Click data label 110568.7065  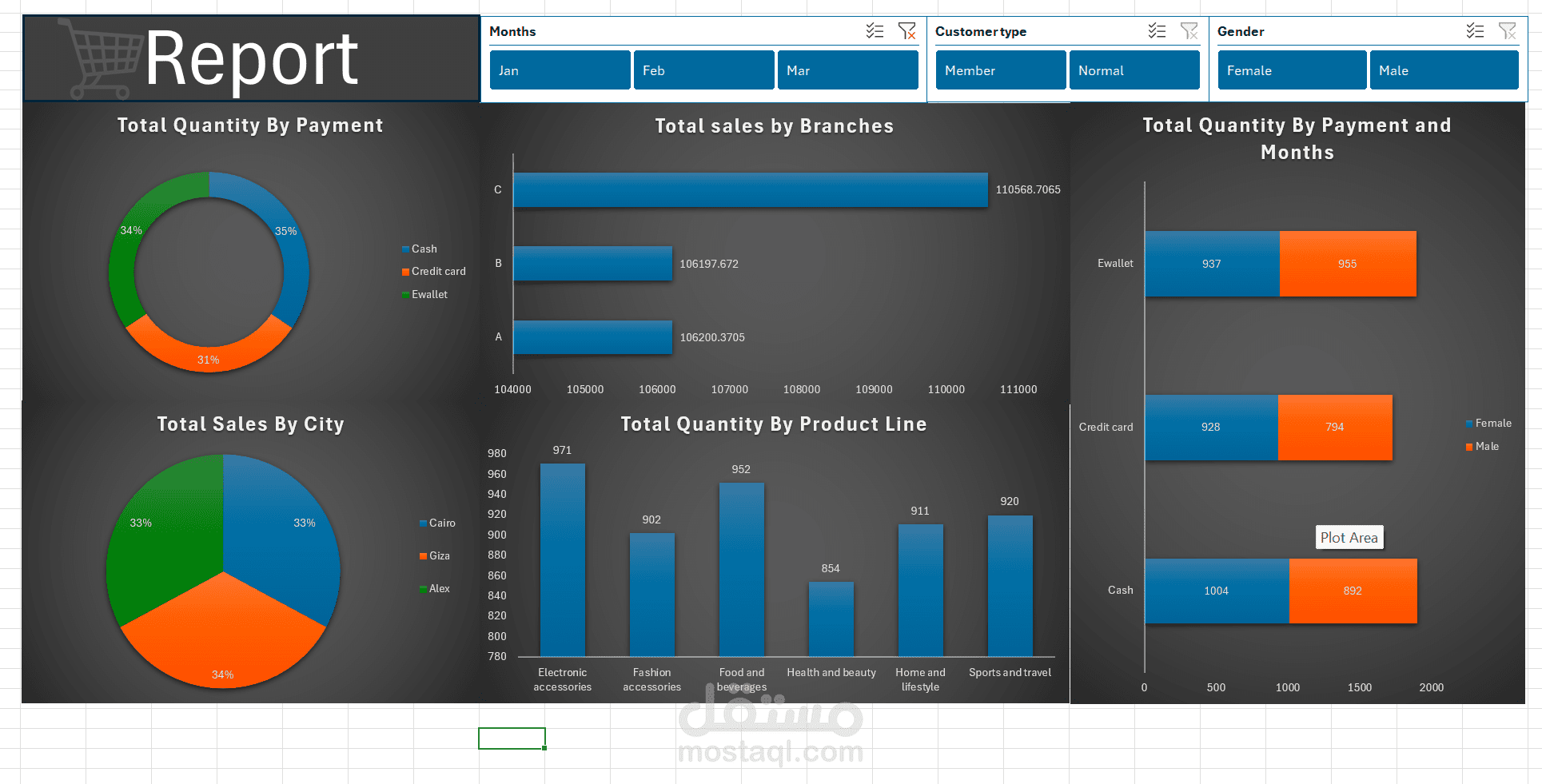[1028, 190]
